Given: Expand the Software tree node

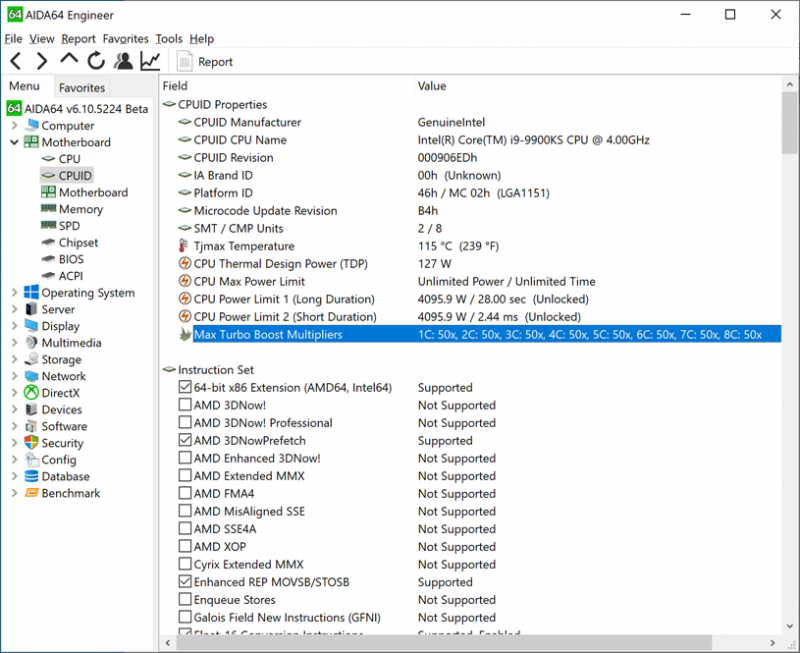Looking at the screenshot, I should click(x=14, y=426).
